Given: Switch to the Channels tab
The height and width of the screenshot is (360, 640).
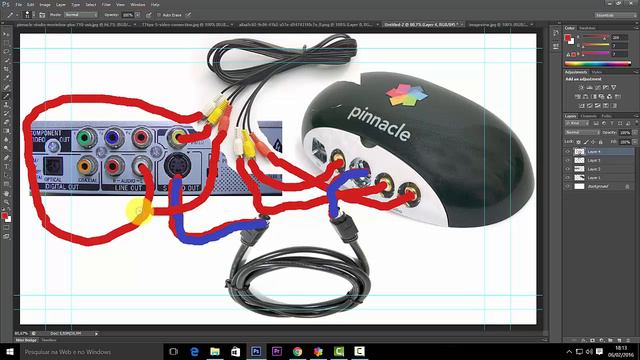Looking at the screenshot, I should pos(589,116).
